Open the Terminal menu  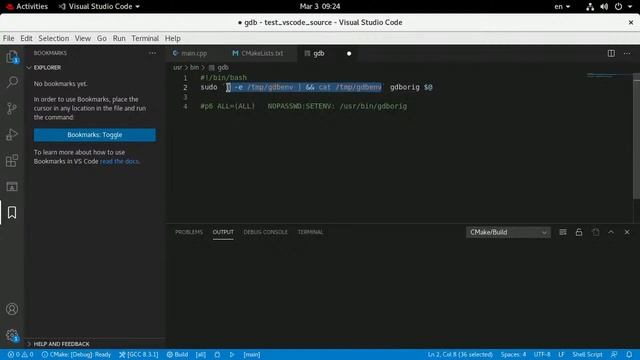click(x=145, y=38)
